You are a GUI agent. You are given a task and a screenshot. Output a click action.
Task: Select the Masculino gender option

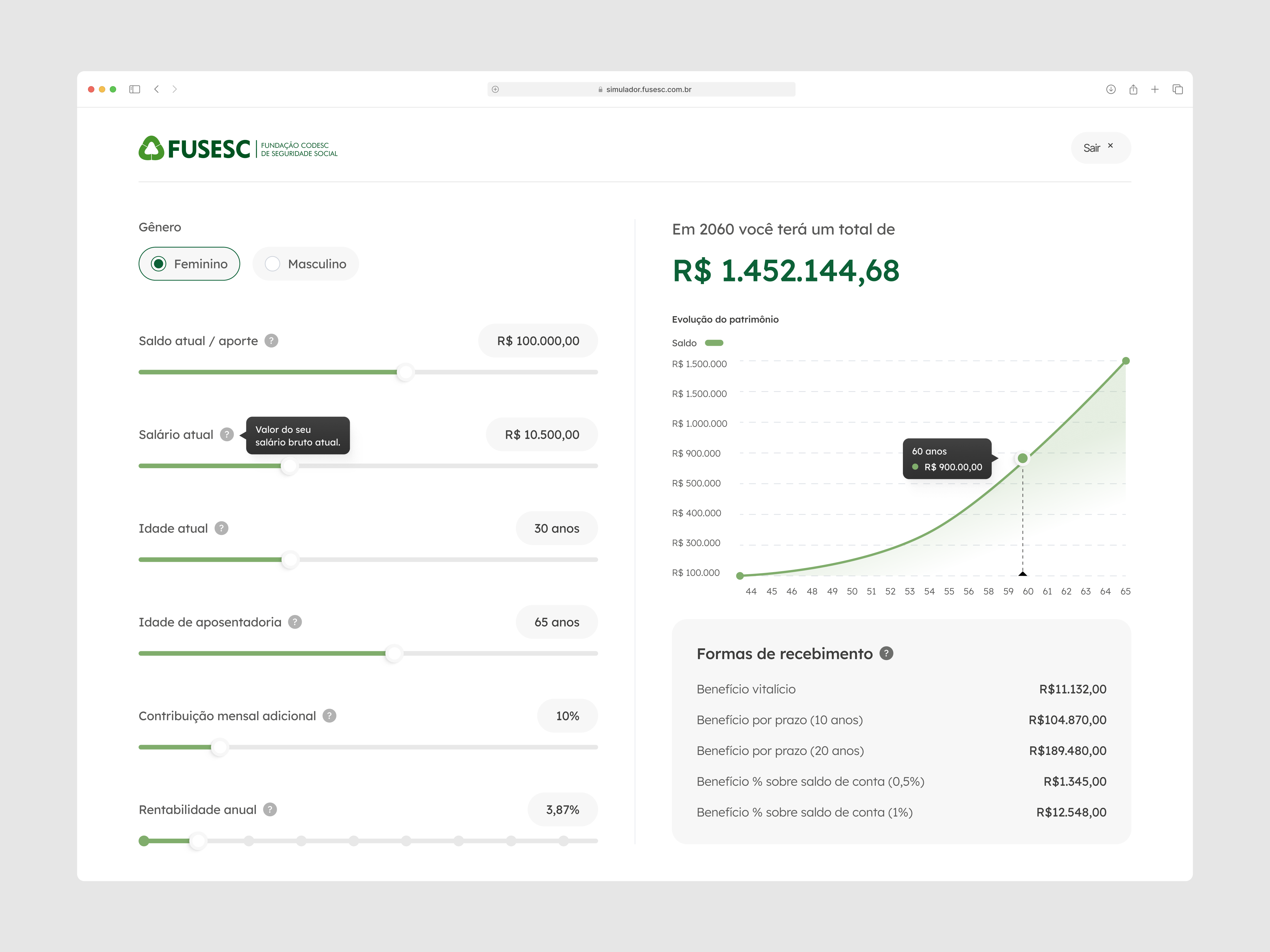[x=305, y=264]
